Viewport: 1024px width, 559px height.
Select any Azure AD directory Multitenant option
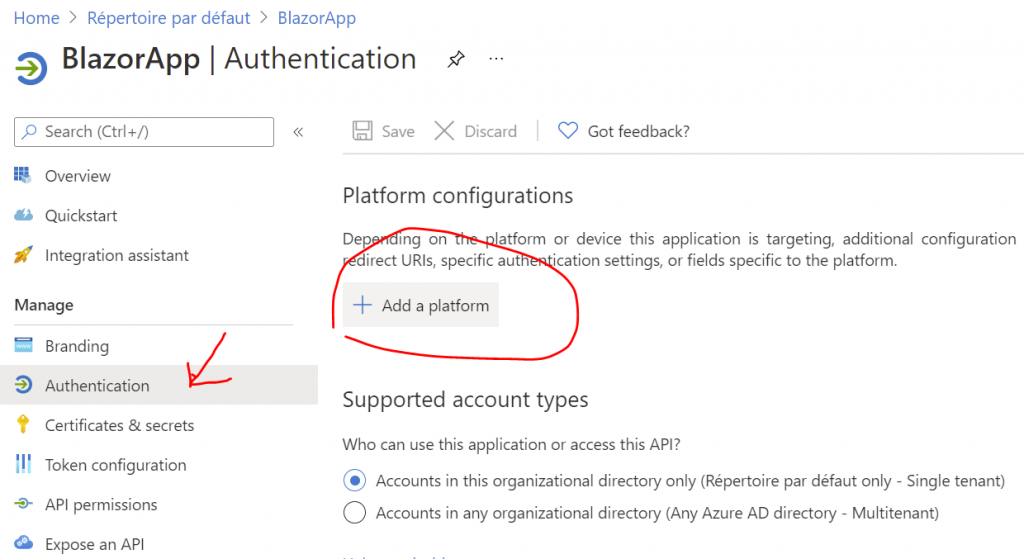click(x=355, y=513)
